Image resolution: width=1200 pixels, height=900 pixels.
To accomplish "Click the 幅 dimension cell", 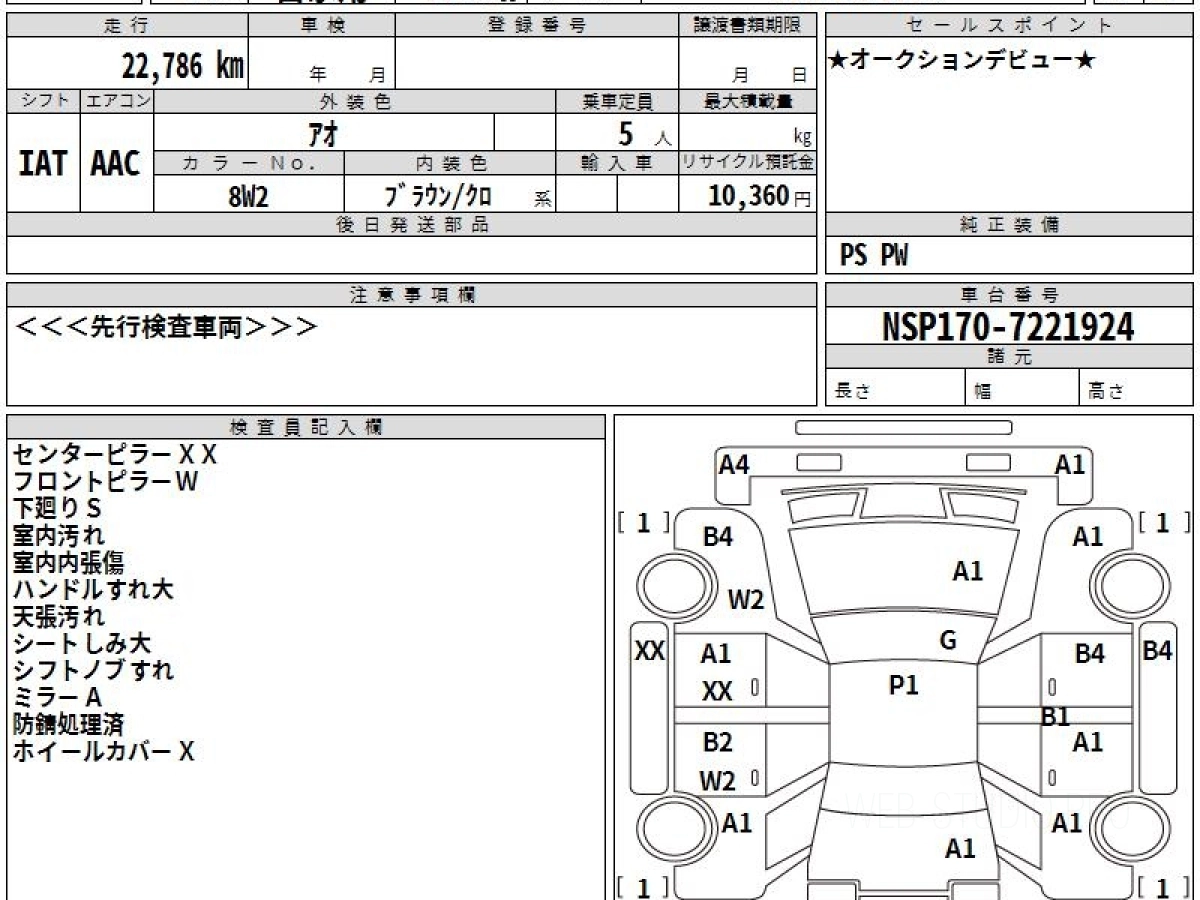I will point(1023,388).
